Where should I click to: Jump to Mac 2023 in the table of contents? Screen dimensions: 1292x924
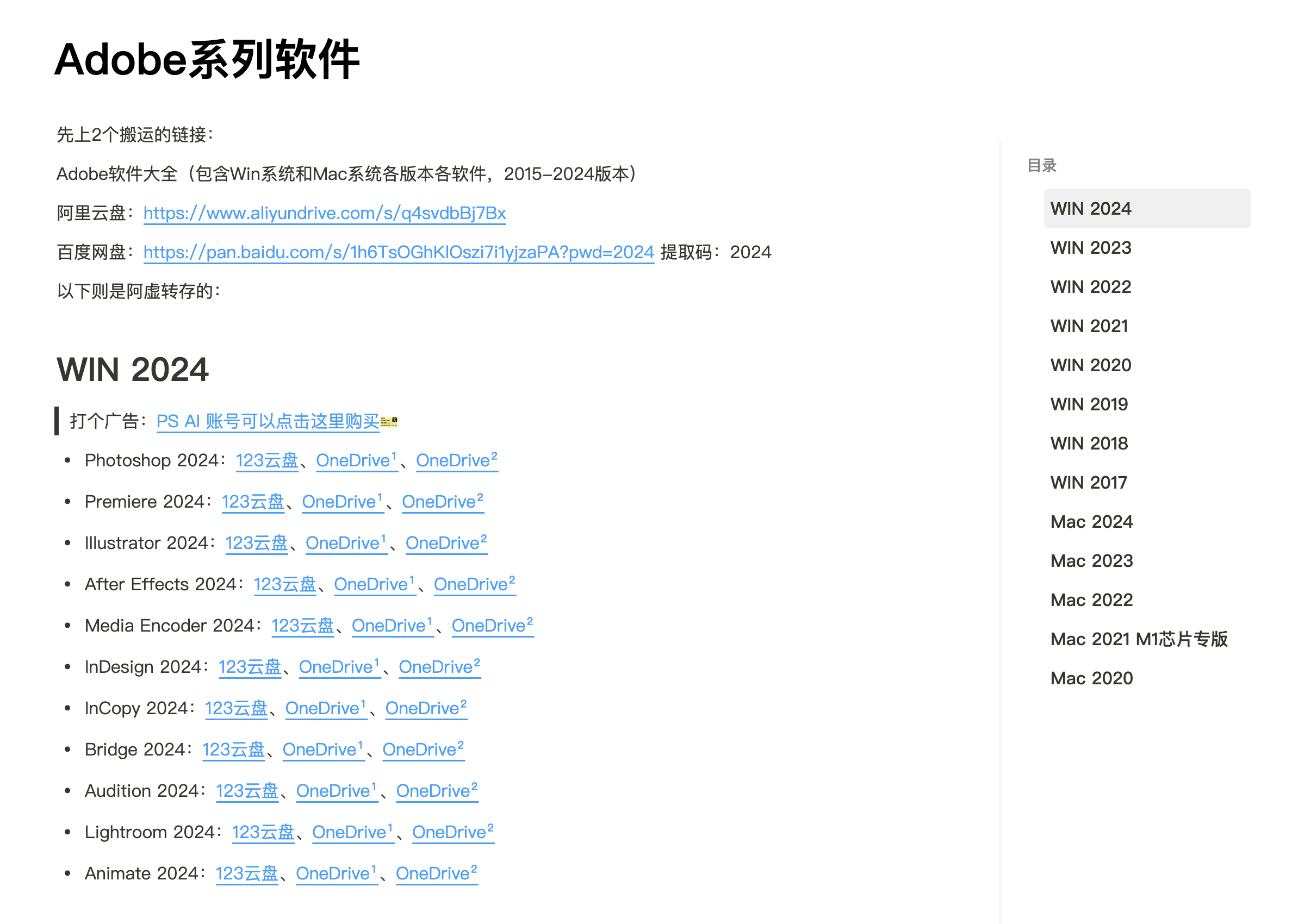pyautogui.click(x=1092, y=561)
